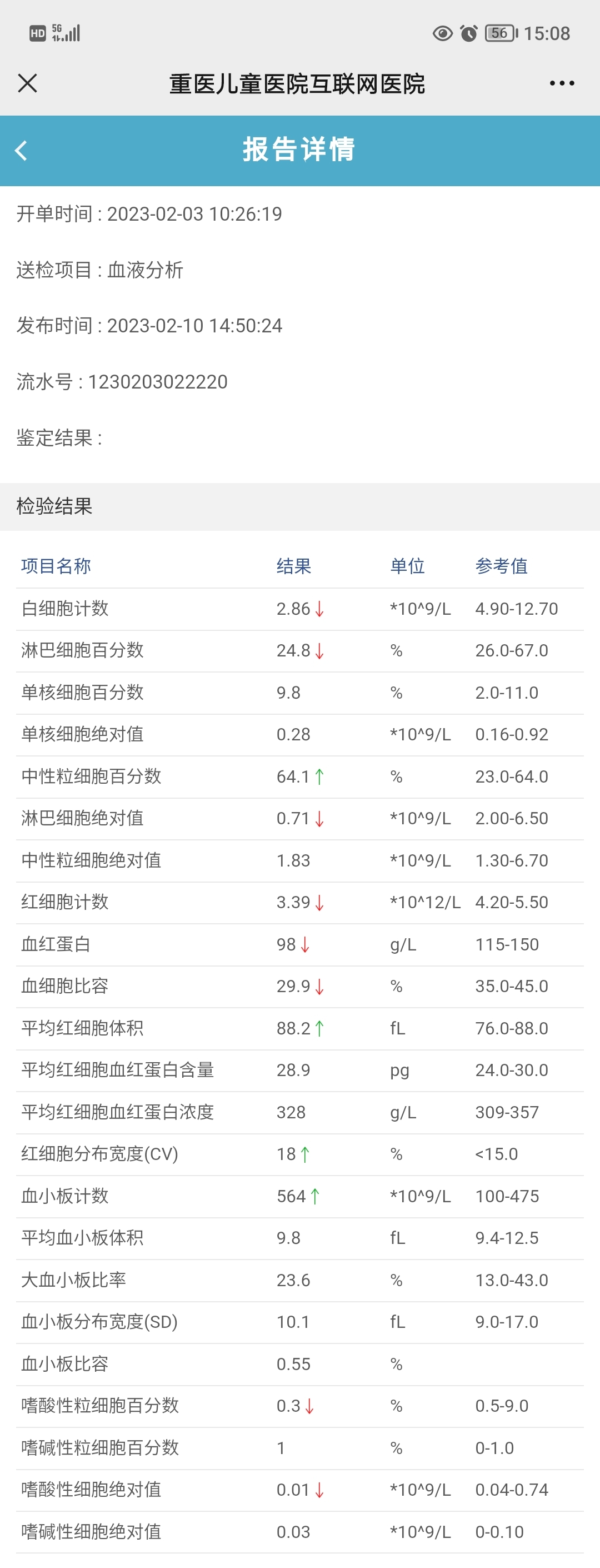This screenshot has height=1568, width=600.
Task: Tap the eye comfort status icon
Action: pyautogui.click(x=442, y=33)
